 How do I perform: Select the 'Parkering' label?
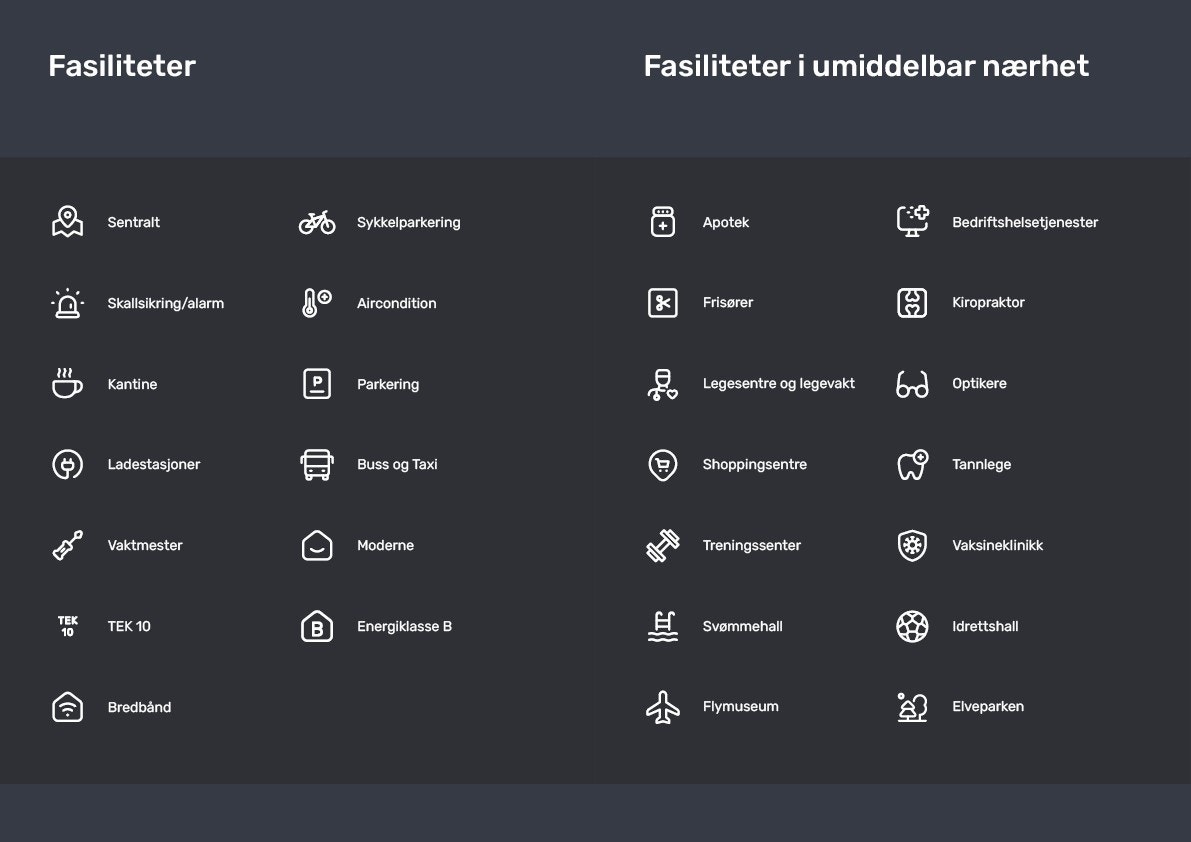click(388, 384)
